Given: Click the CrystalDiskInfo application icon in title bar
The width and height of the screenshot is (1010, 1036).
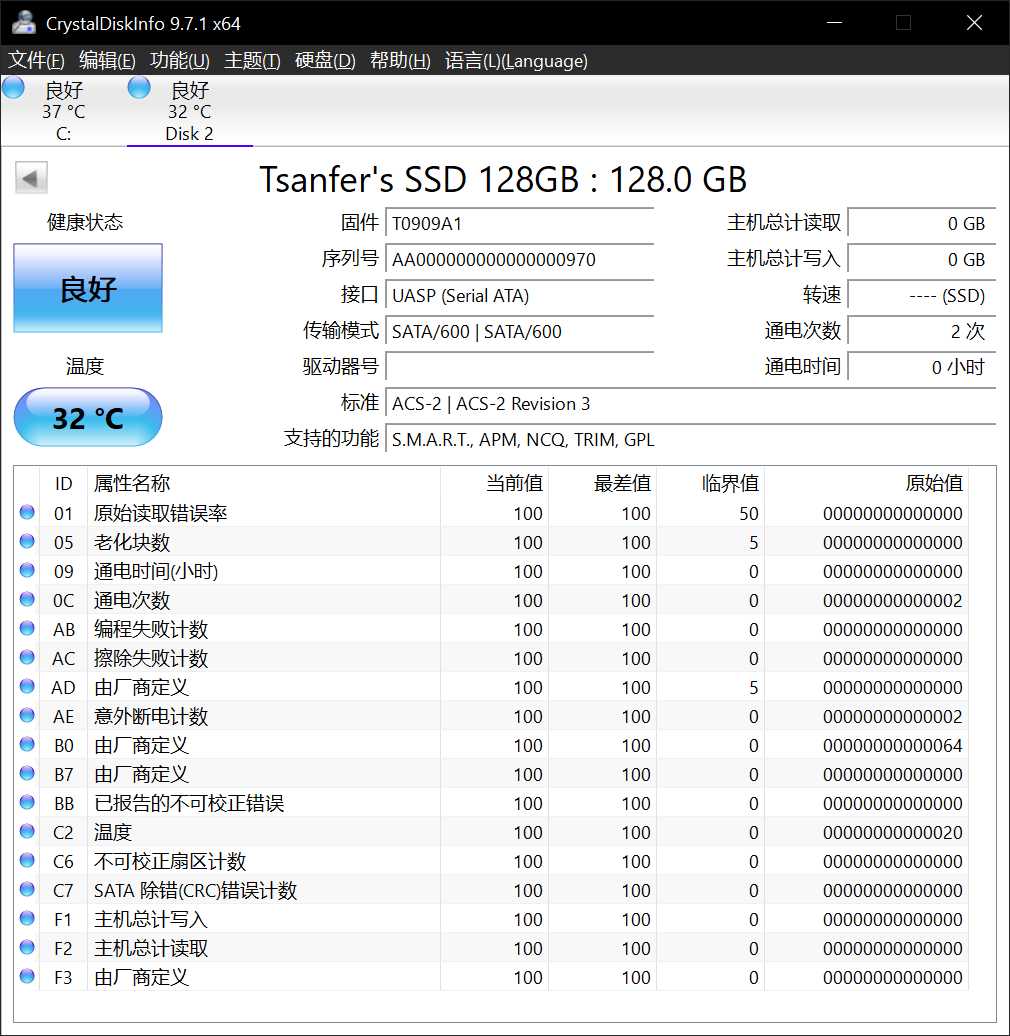Looking at the screenshot, I should 22,21.
